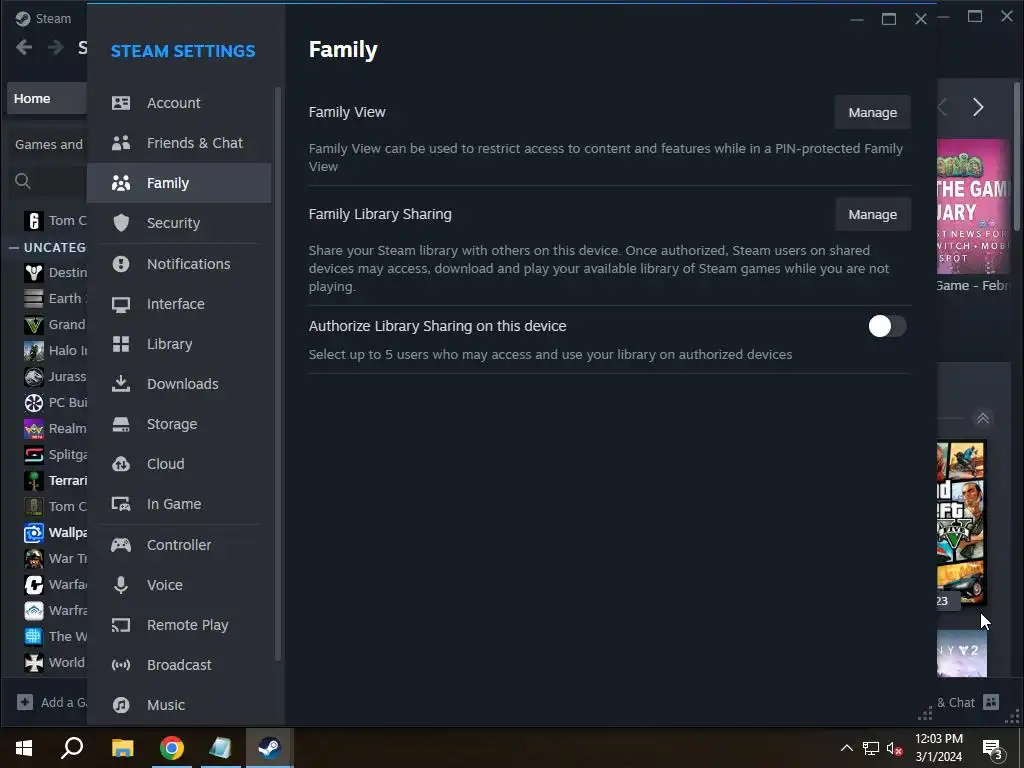Switch to Friends & Chat settings

179,142
